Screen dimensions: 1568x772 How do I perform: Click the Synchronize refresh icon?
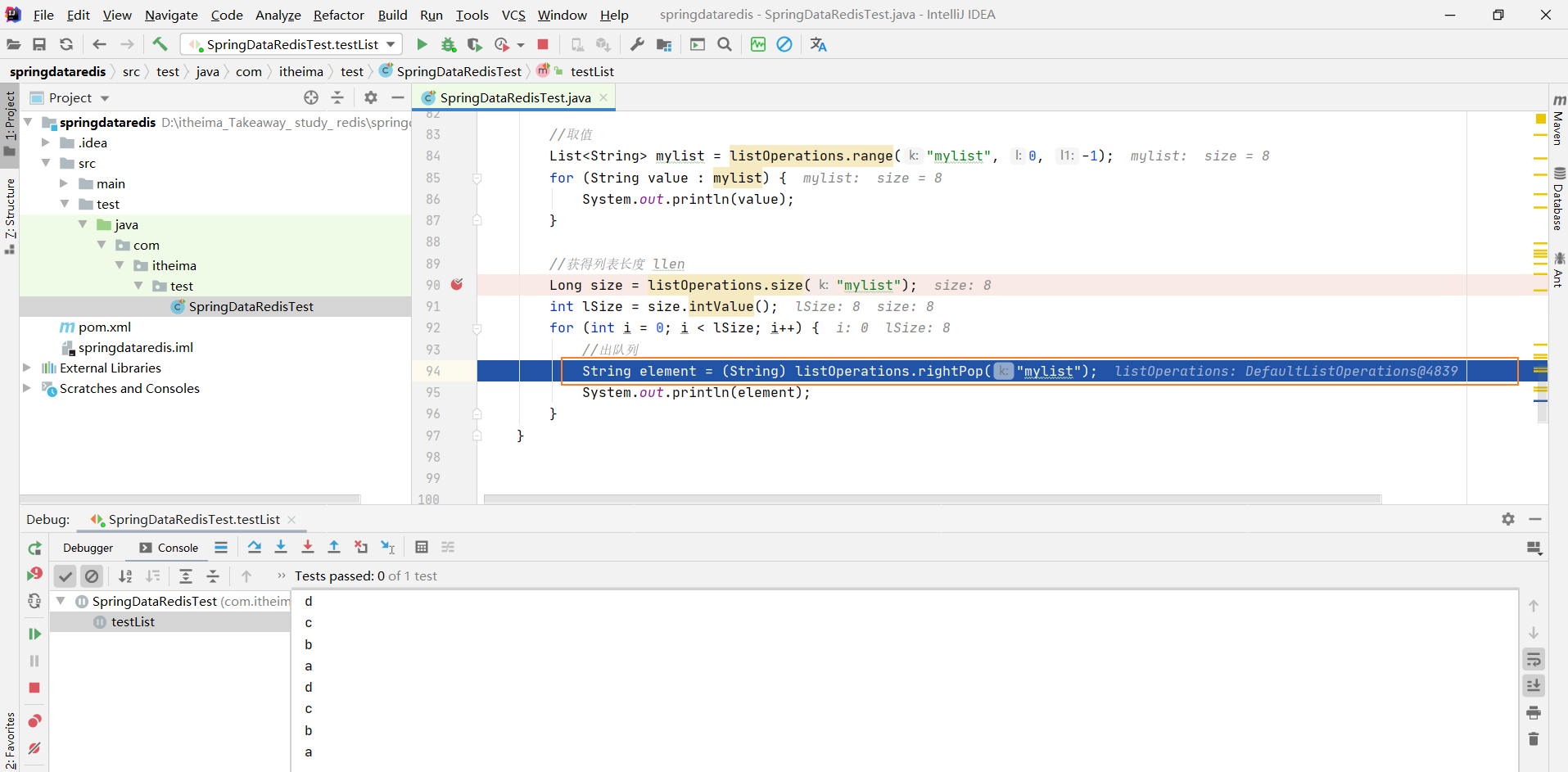tap(66, 44)
